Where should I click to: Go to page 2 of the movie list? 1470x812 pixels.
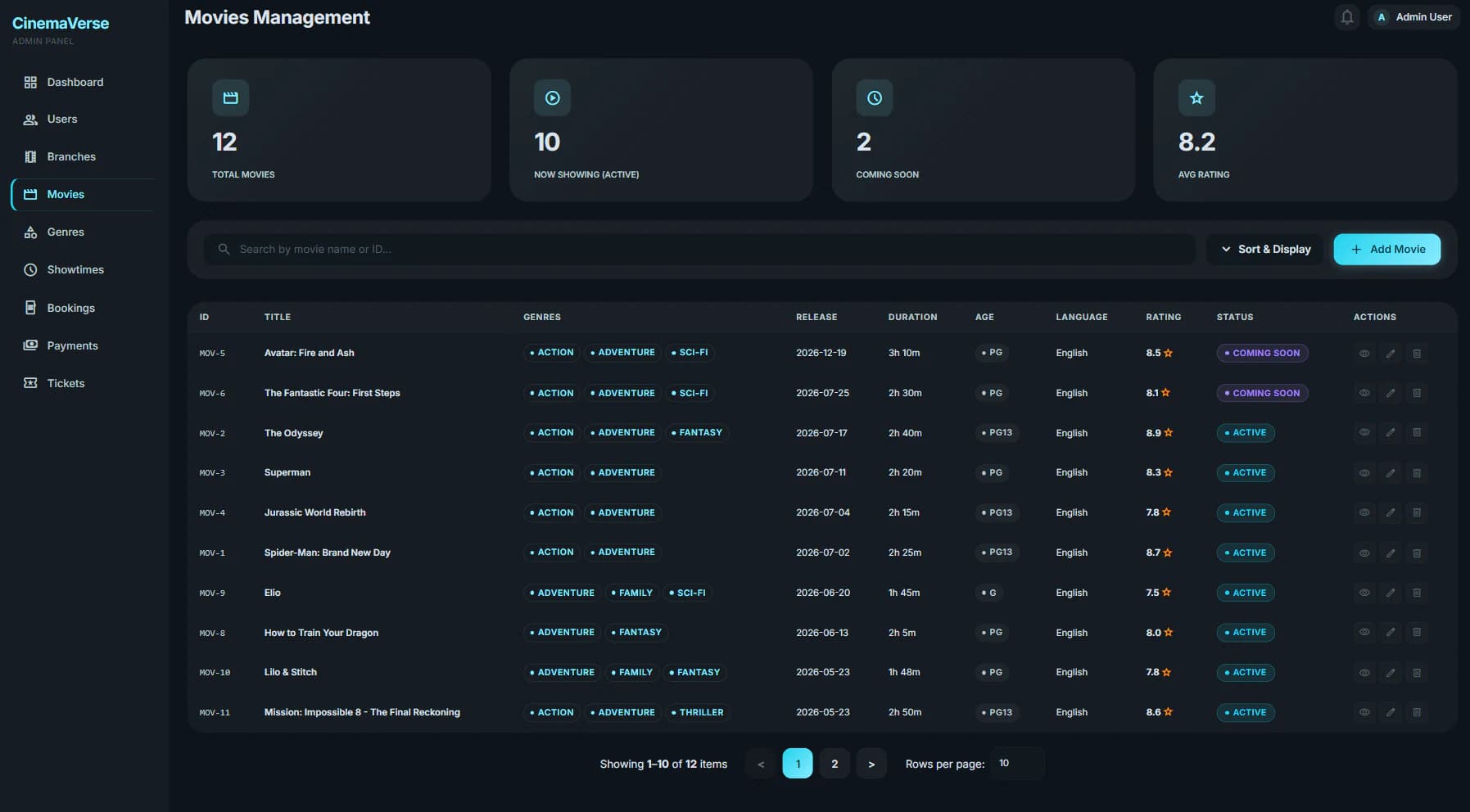(835, 764)
